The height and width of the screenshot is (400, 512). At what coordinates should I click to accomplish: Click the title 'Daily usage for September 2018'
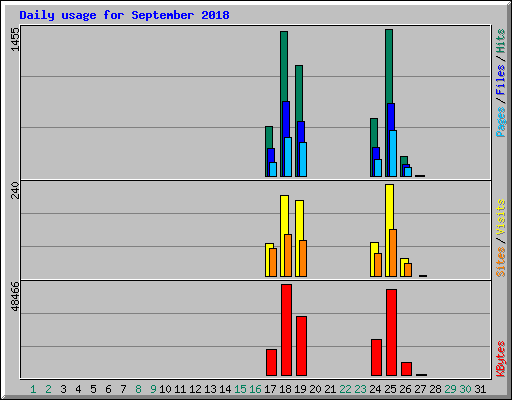124,15
